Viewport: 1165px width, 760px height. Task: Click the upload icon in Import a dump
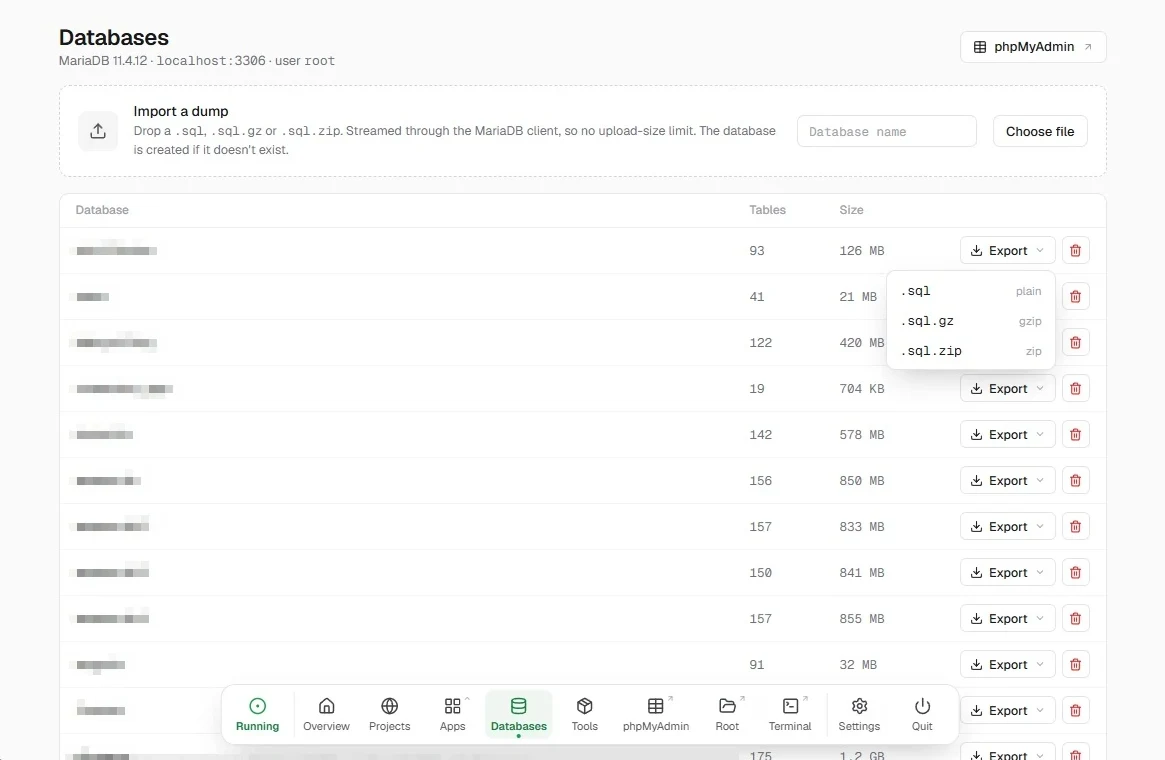98,131
